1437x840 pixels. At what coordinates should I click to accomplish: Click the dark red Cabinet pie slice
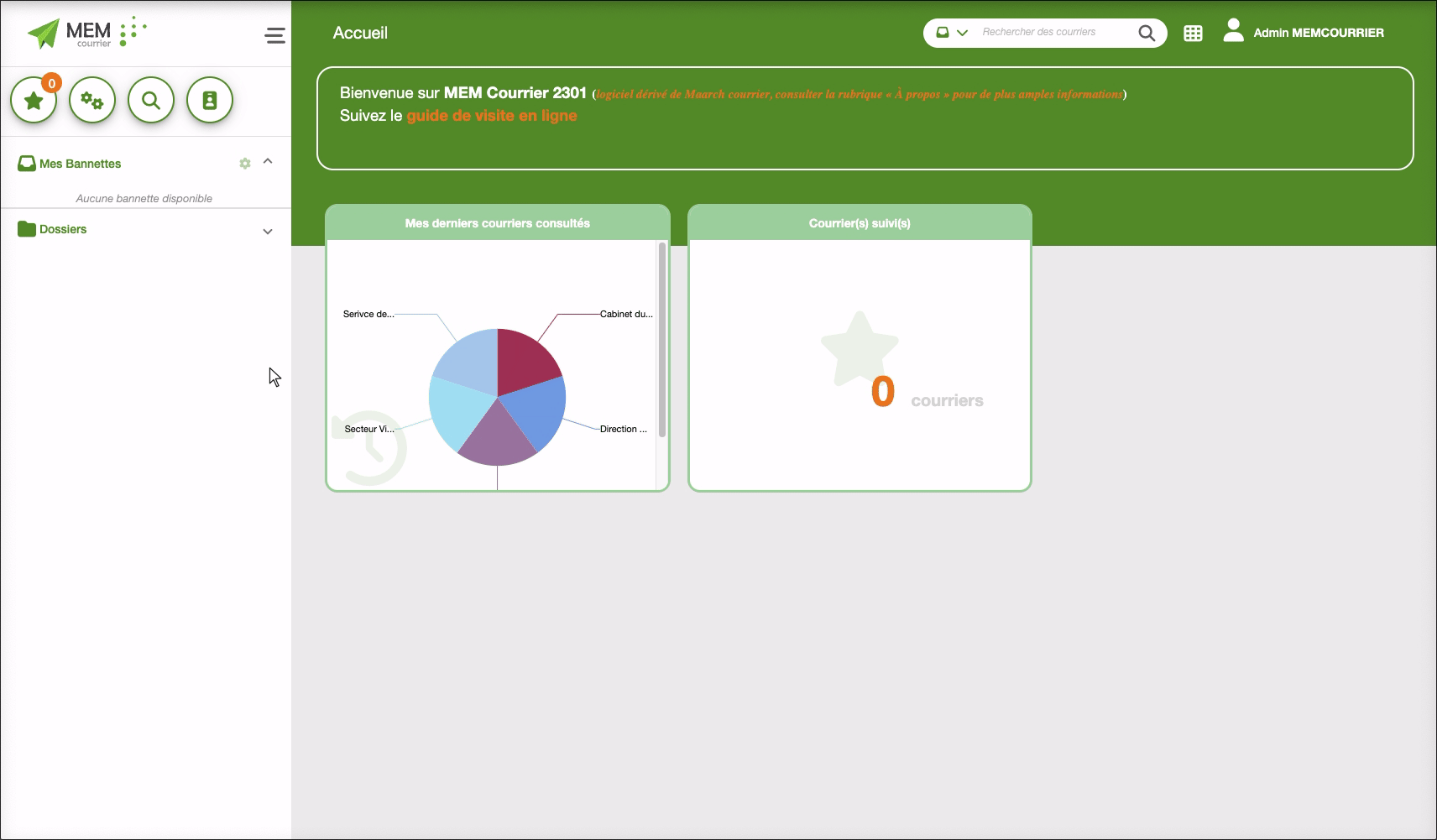pos(525,359)
